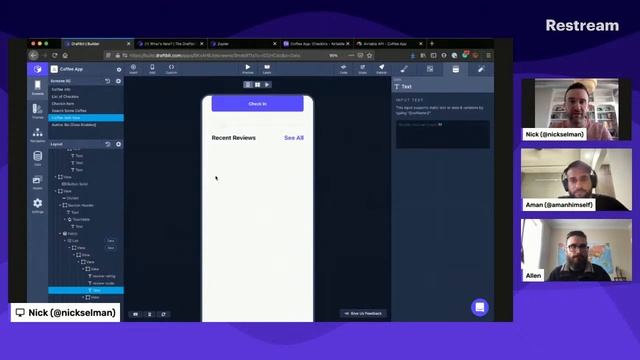
Task: Click the Publish rocket icon
Action: tap(381, 69)
